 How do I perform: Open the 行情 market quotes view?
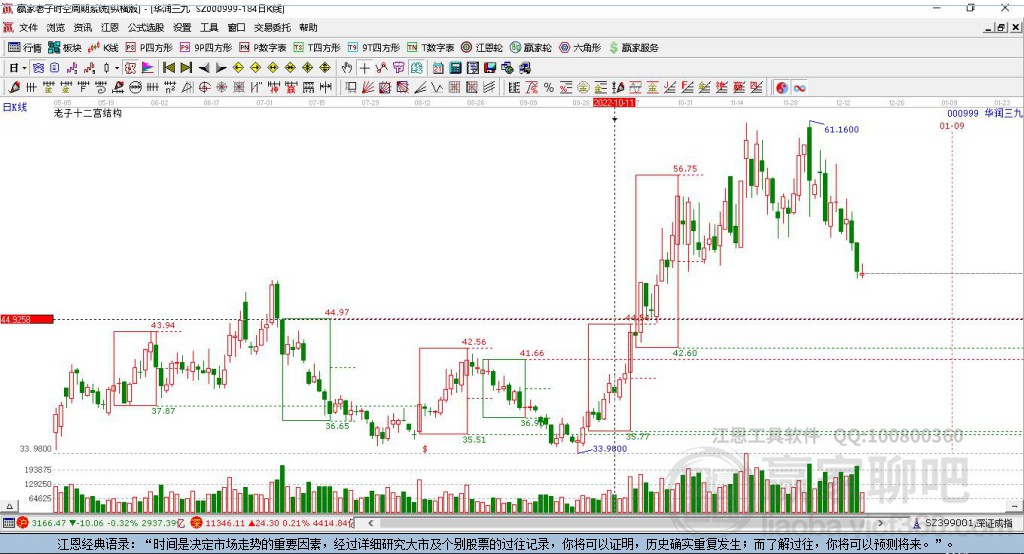[25, 48]
